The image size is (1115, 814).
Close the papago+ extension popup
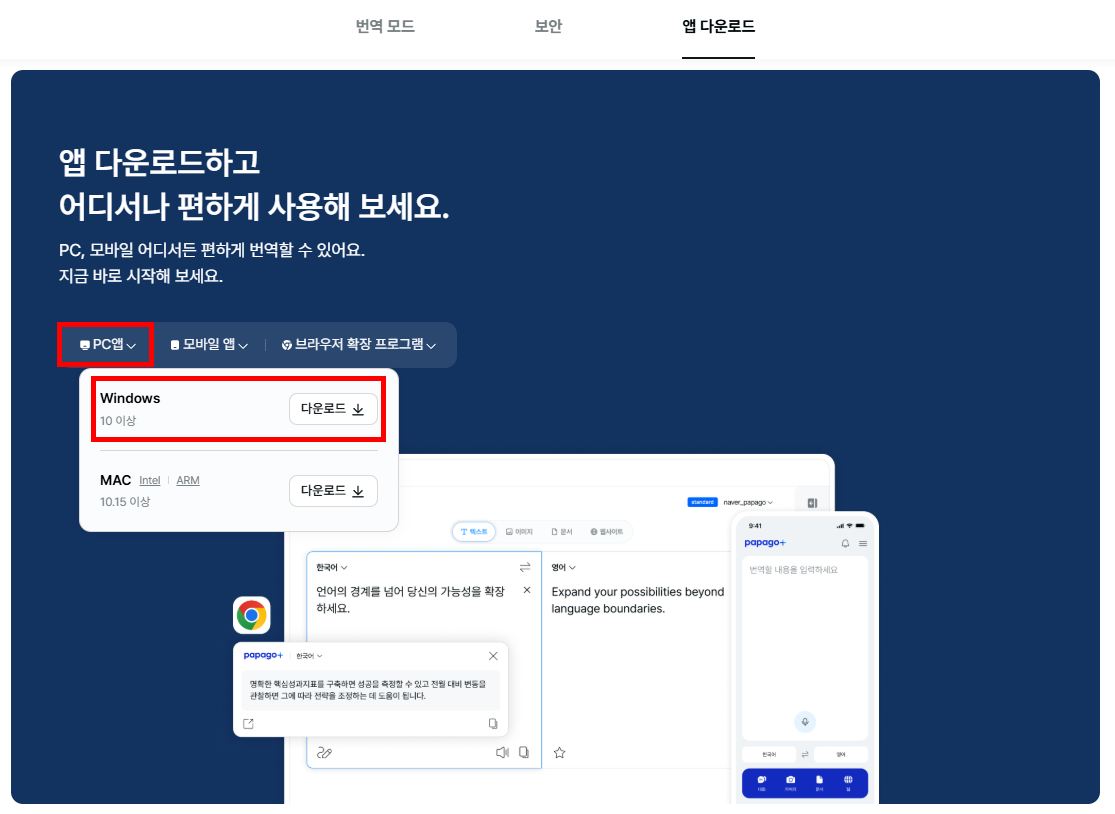tap(493, 656)
